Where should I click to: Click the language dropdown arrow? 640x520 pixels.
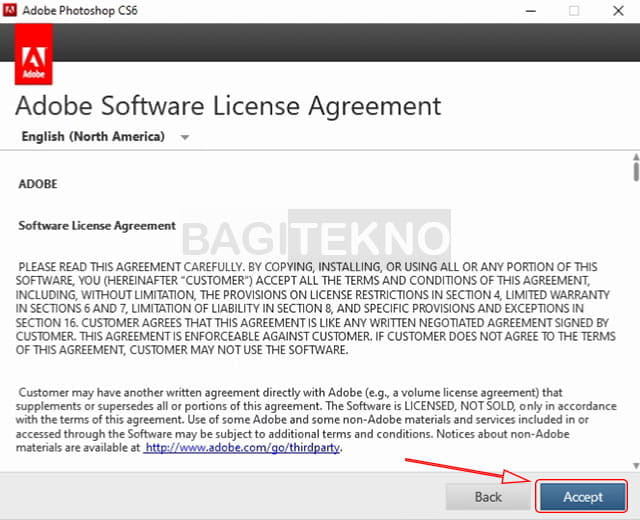click(x=184, y=138)
